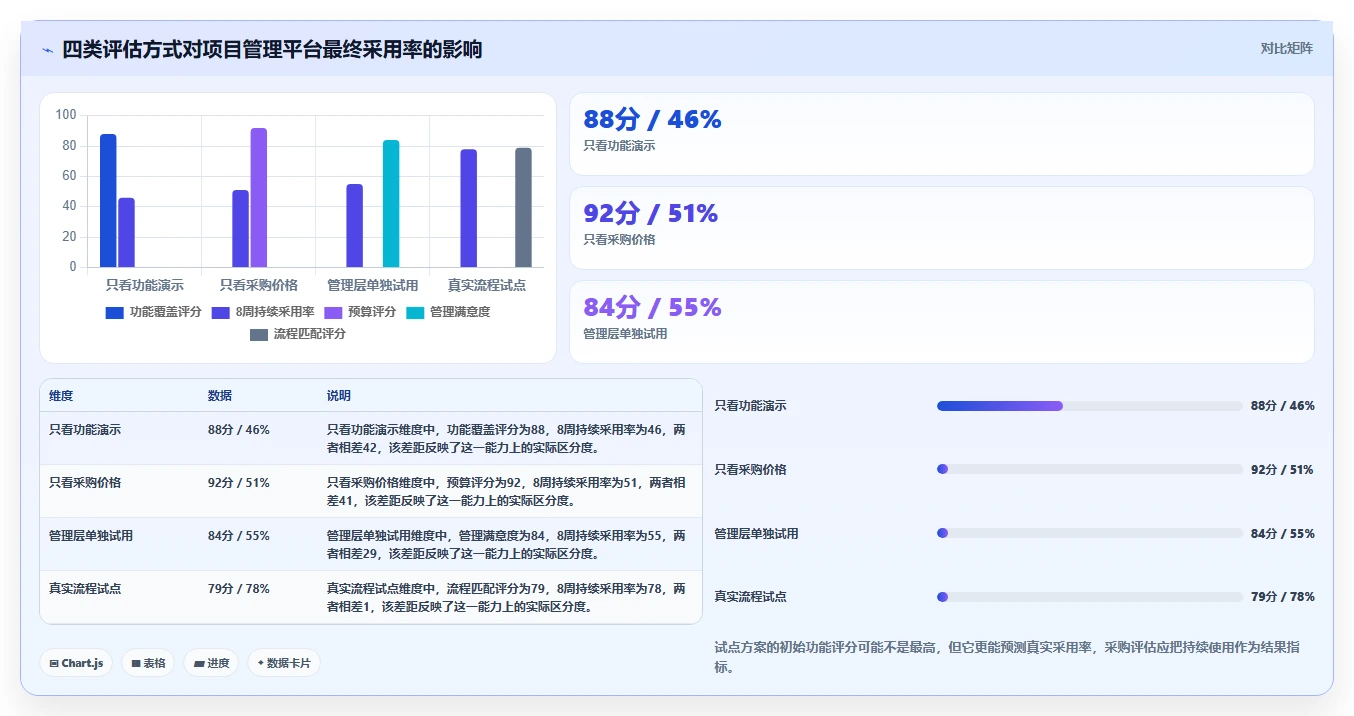Click the 51 bar in the 只看采购价格 chart group

click(240, 228)
